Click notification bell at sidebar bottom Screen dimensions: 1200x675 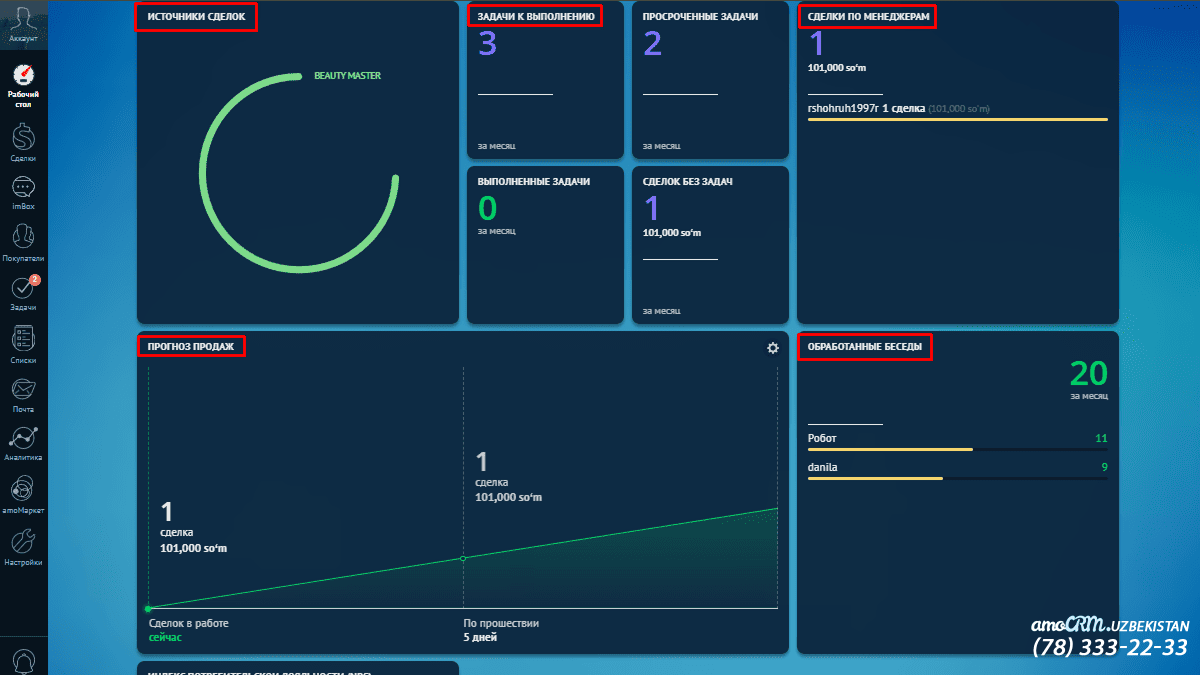coord(23,662)
